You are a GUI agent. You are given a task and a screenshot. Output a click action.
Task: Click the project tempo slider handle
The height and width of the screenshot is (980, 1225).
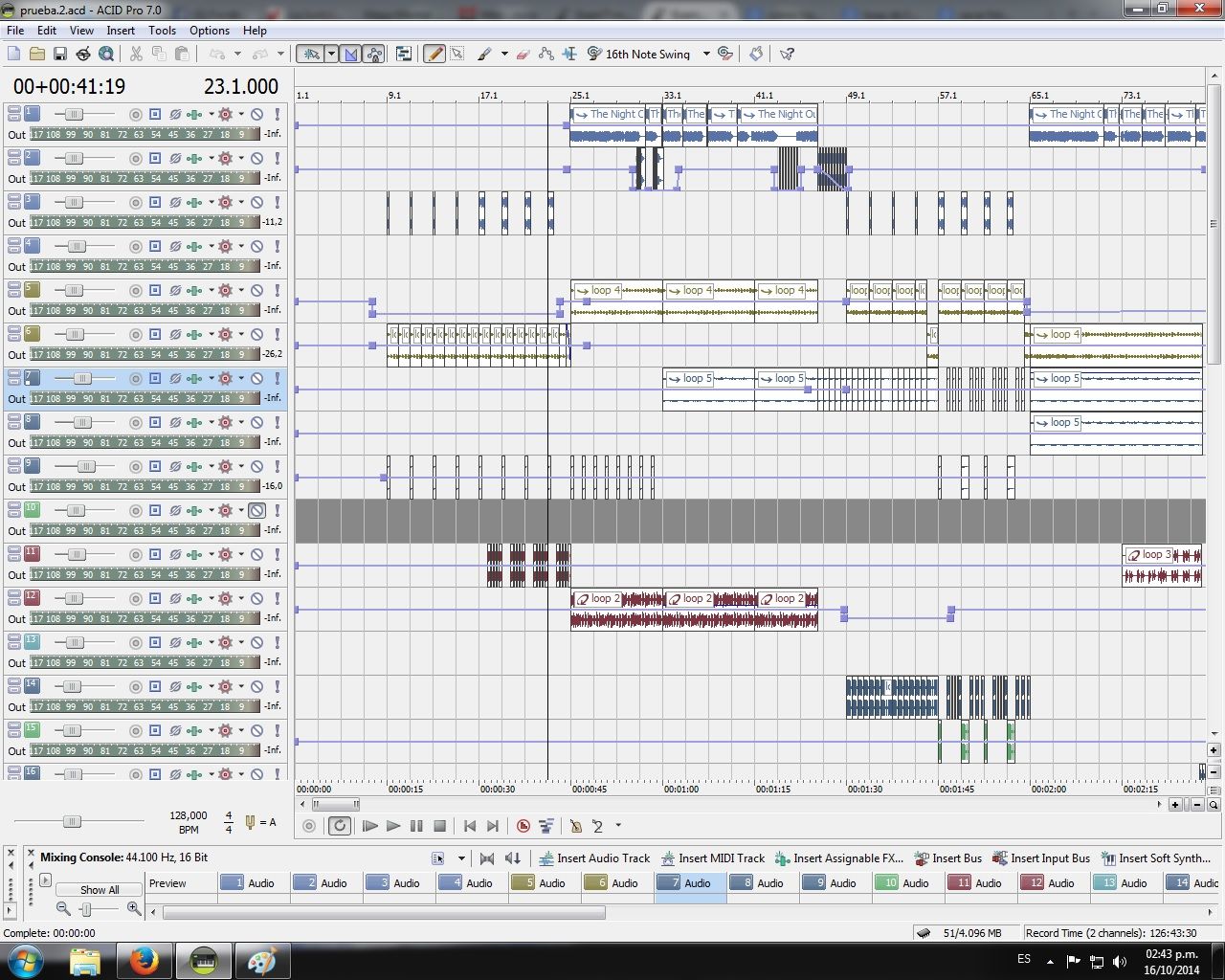72,821
